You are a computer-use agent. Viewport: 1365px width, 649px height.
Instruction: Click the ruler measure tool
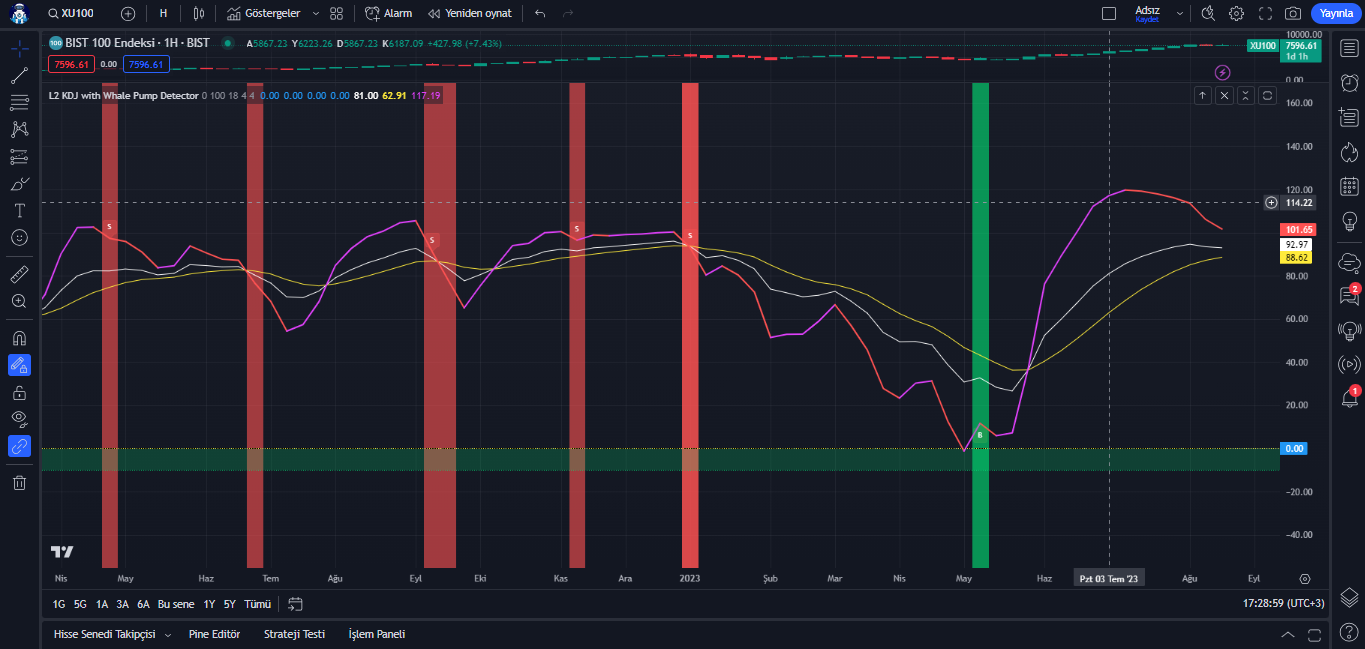click(x=19, y=274)
